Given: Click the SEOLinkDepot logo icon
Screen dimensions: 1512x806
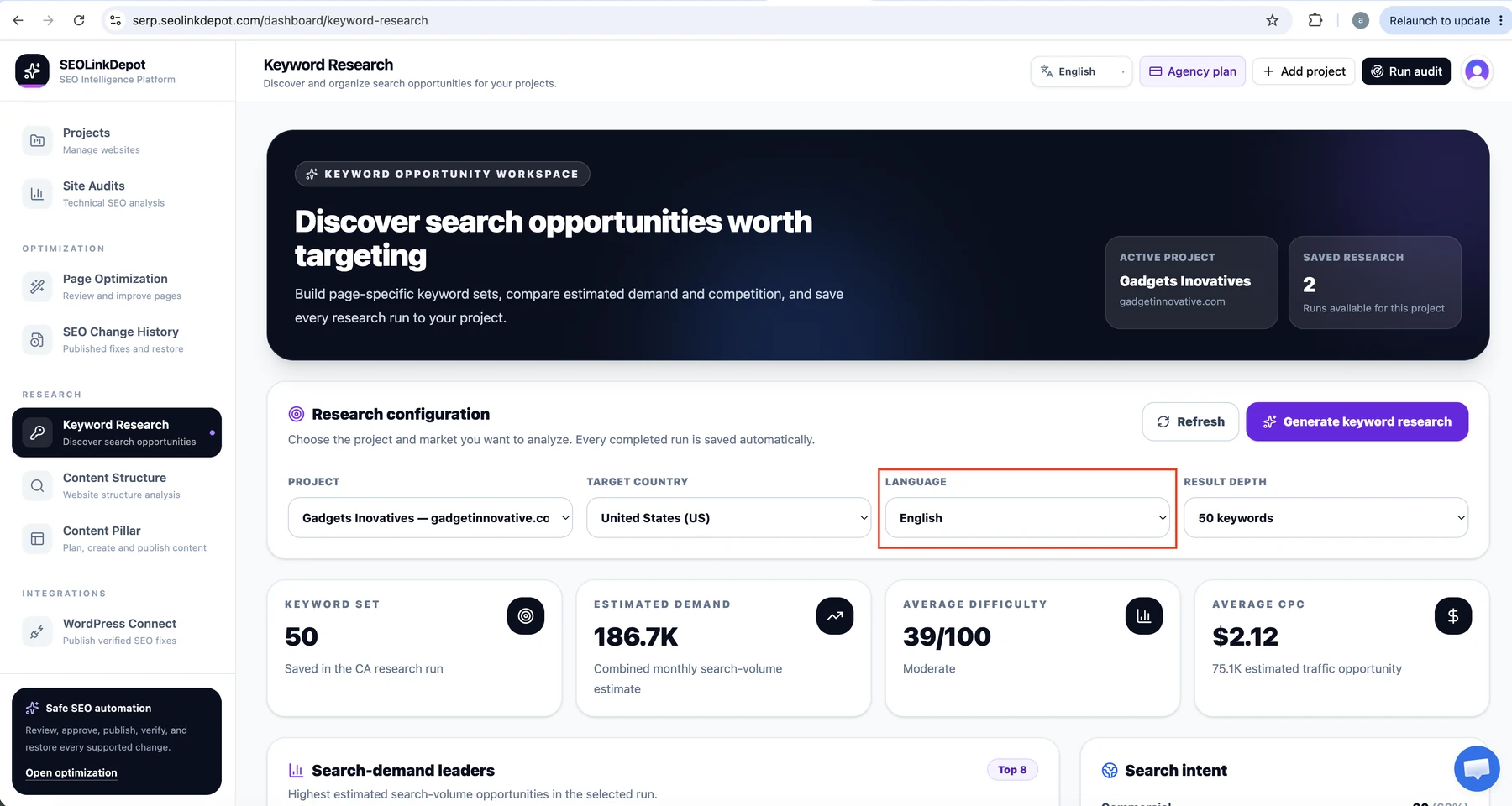Looking at the screenshot, I should (32, 71).
